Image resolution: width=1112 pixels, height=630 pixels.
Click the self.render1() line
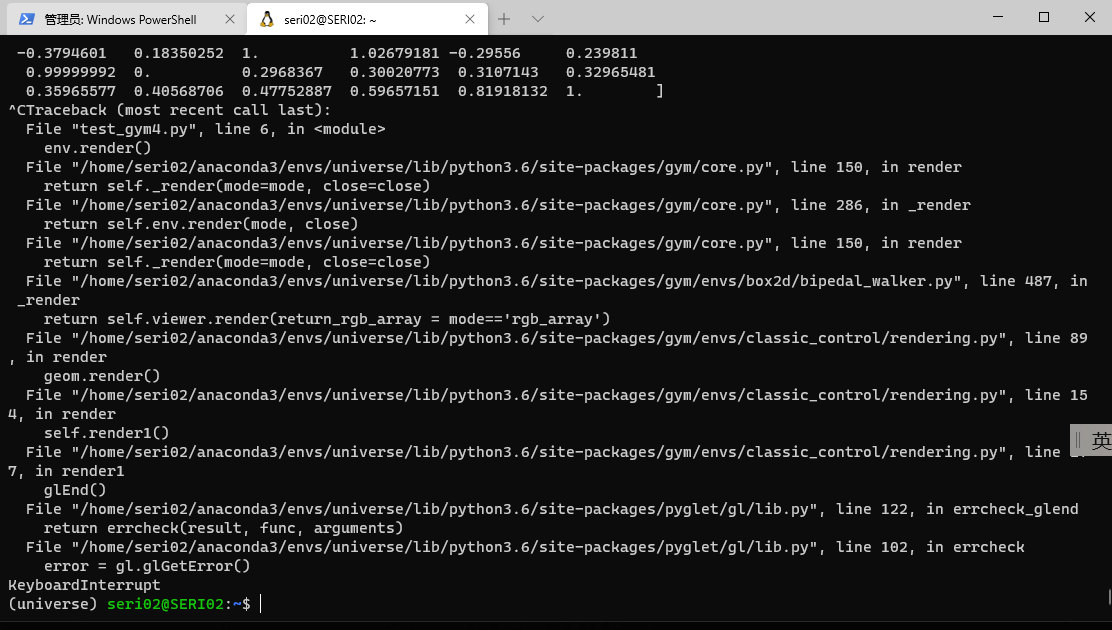(x=106, y=433)
